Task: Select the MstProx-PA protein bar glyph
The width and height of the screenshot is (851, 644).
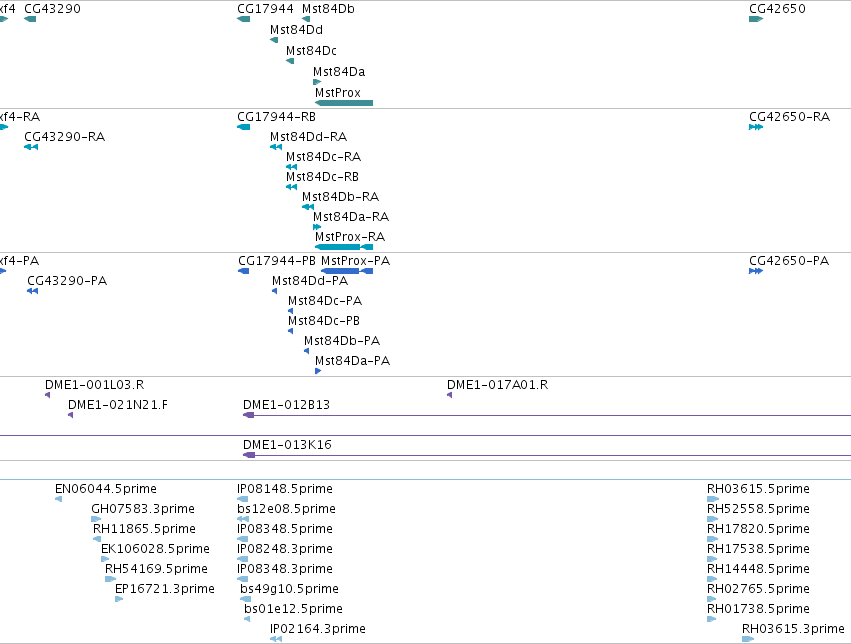Action: coord(347,271)
